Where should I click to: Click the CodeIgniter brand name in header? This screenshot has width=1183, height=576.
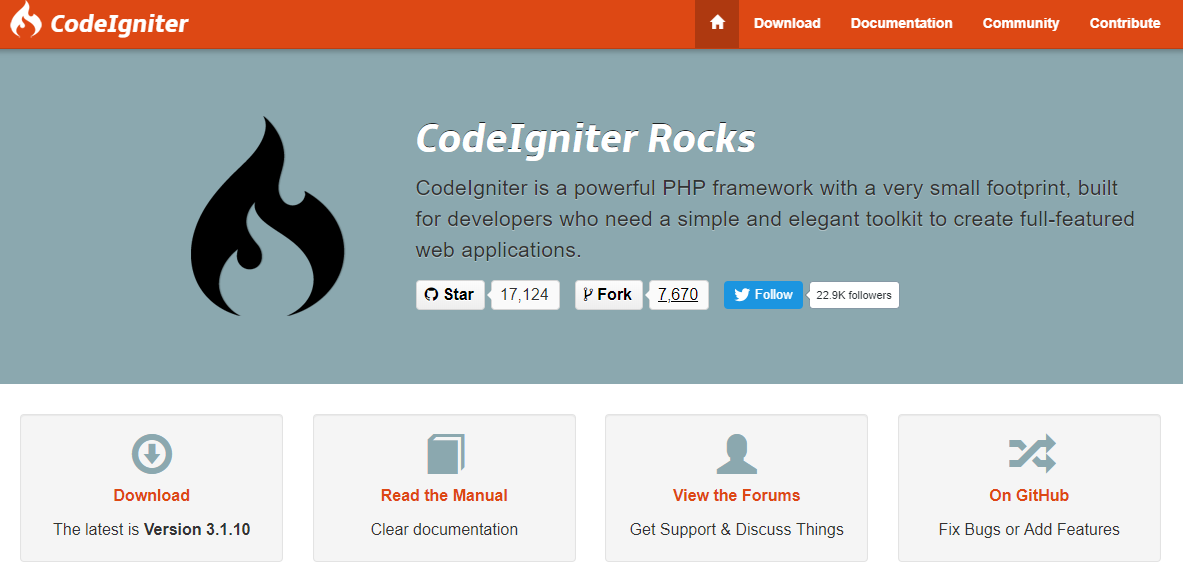click(x=119, y=24)
